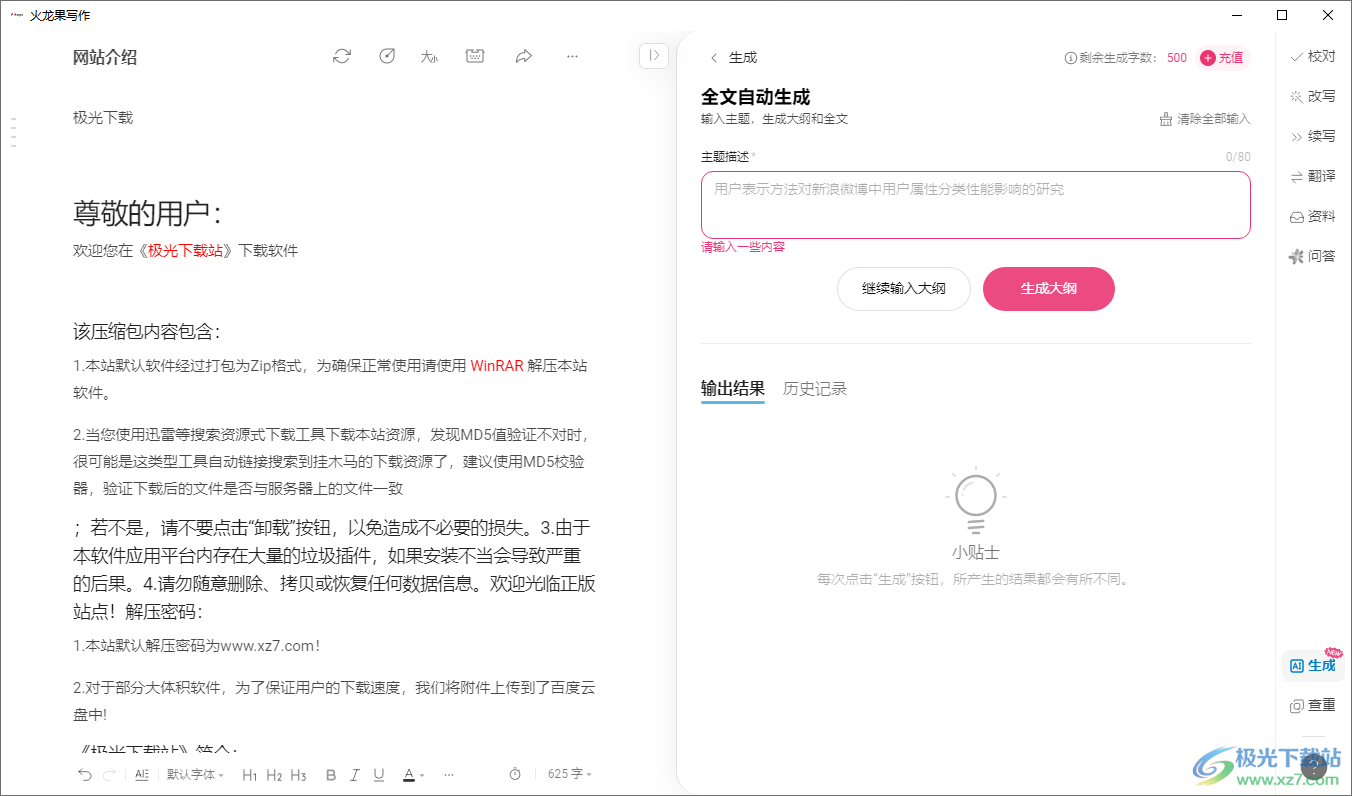
Task: Adjust text size with 大小 icon
Action: (430, 57)
